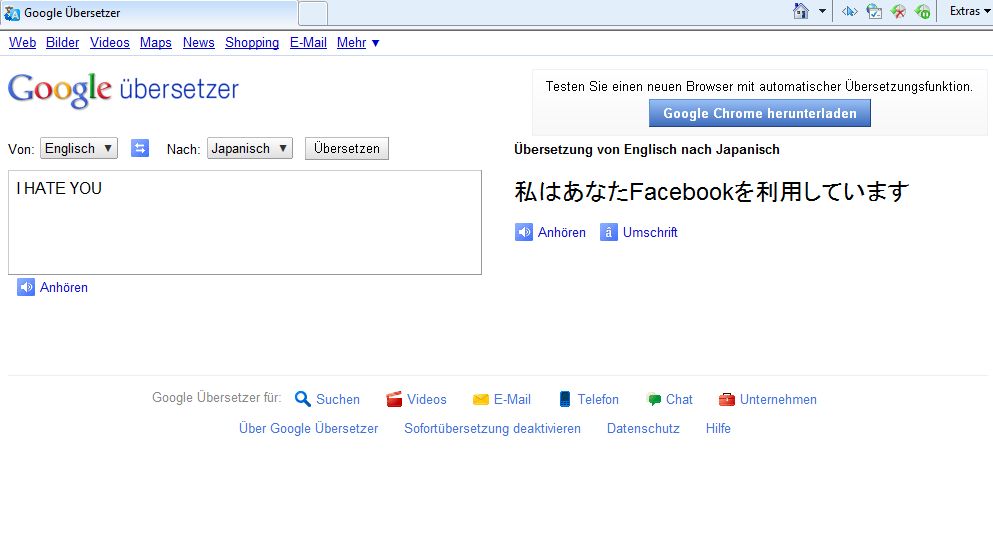The width and height of the screenshot is (993, 560).
Task: Click the red-cross tools toolbar icon
Action: pos(898,11)
